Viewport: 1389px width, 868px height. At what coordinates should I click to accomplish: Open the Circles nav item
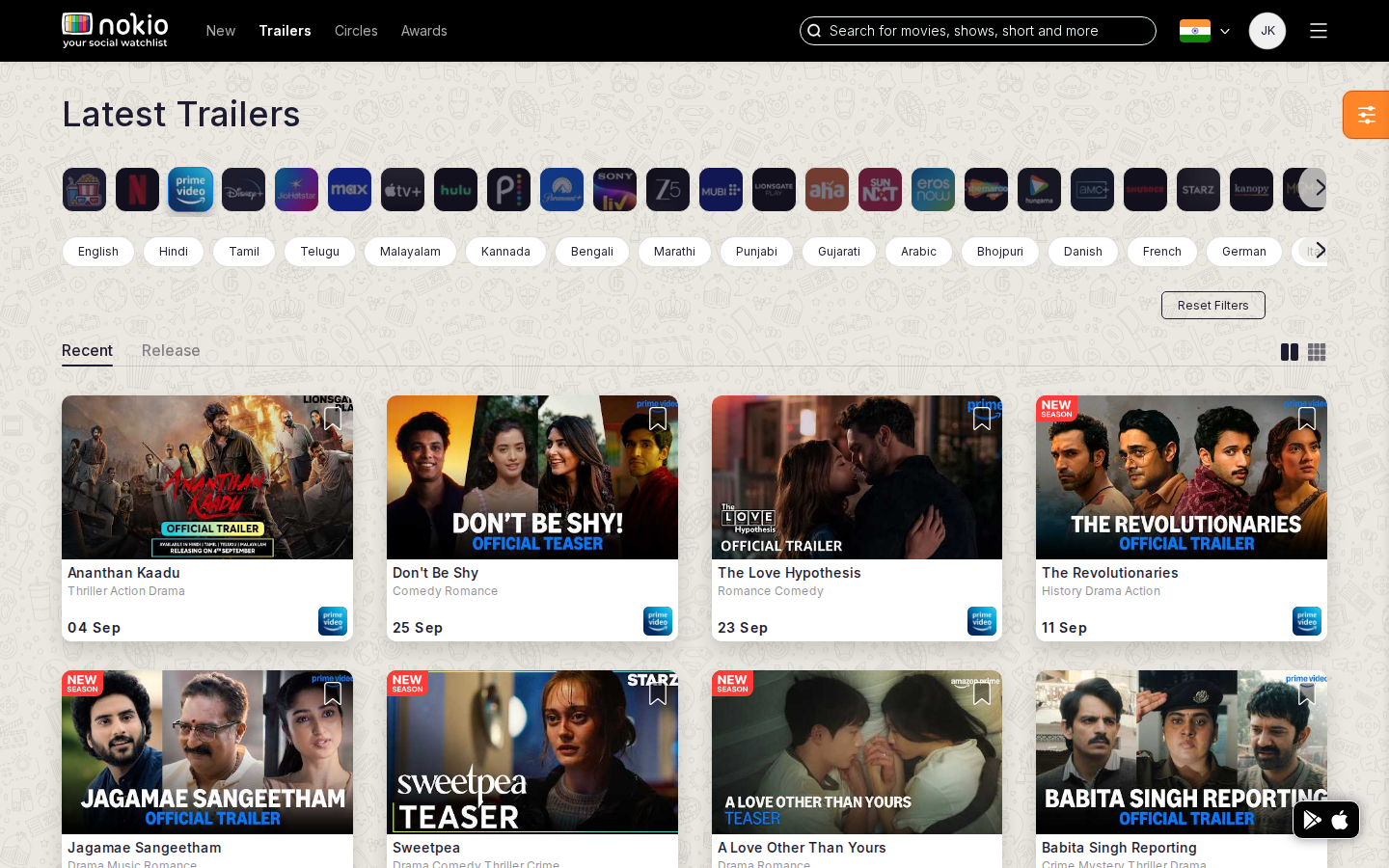[356, 31]
